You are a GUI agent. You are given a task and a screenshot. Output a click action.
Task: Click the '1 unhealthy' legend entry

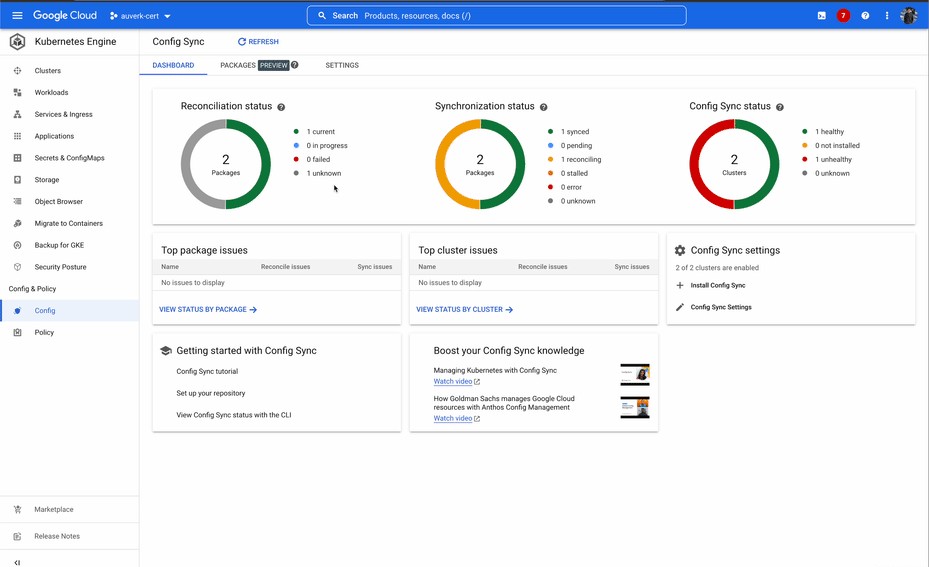point(827,159)
